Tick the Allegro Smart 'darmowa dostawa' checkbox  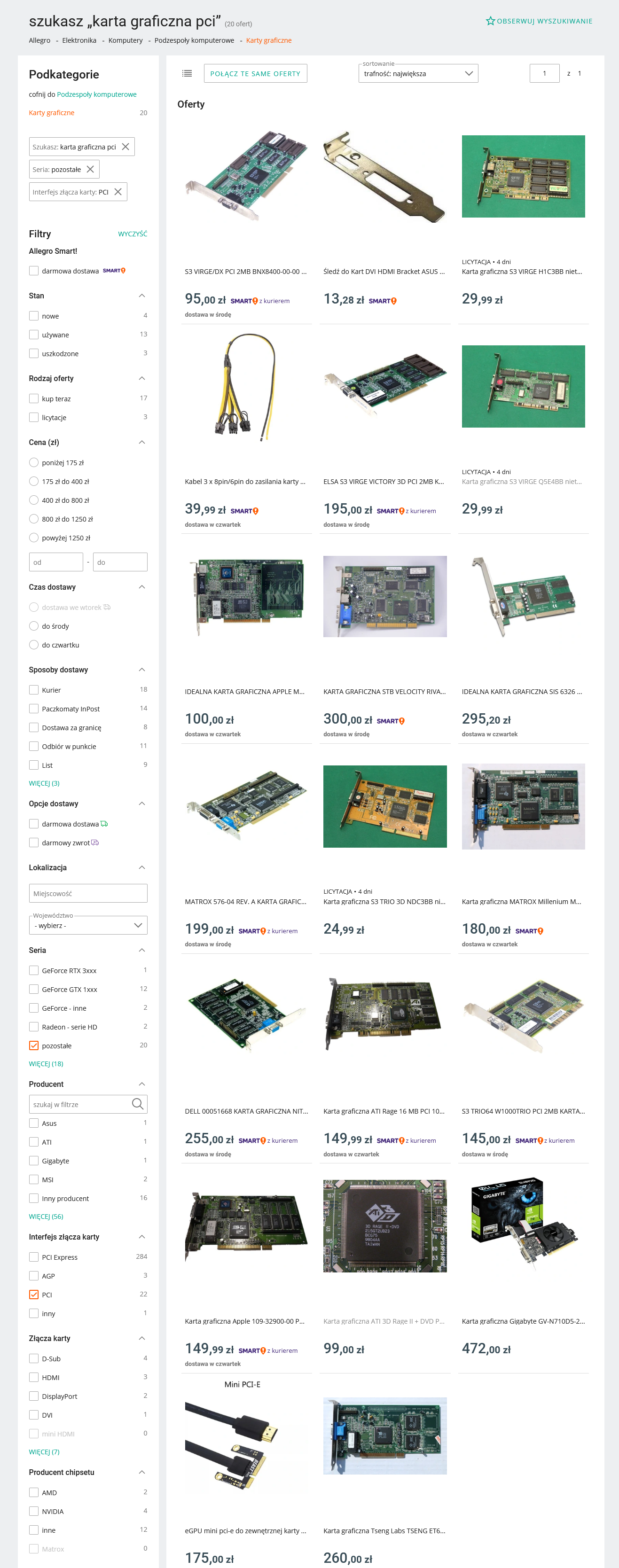point(34,271)
